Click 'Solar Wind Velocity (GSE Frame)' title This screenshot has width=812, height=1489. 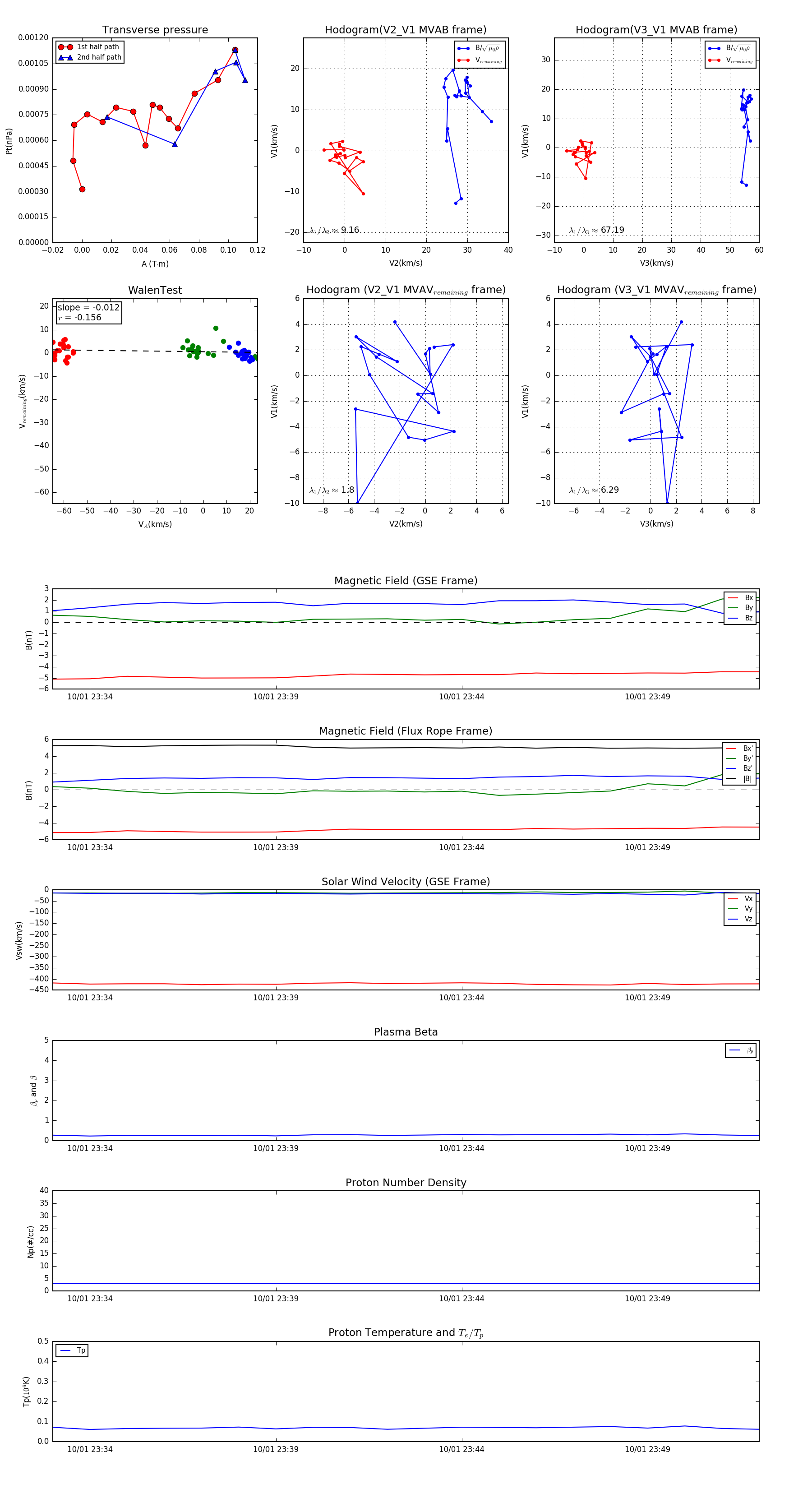406,882
